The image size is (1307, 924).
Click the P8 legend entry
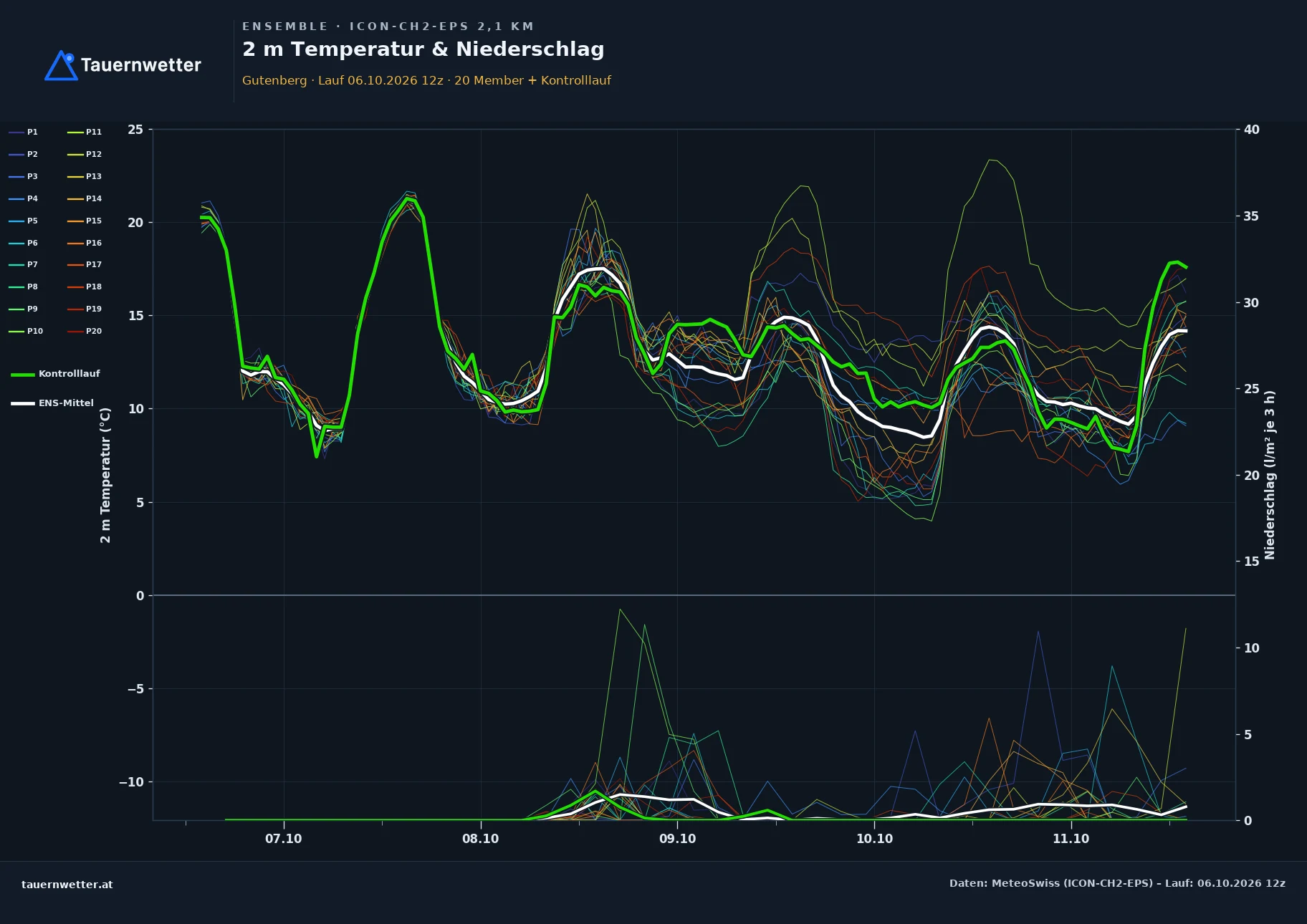coord(24,287)
